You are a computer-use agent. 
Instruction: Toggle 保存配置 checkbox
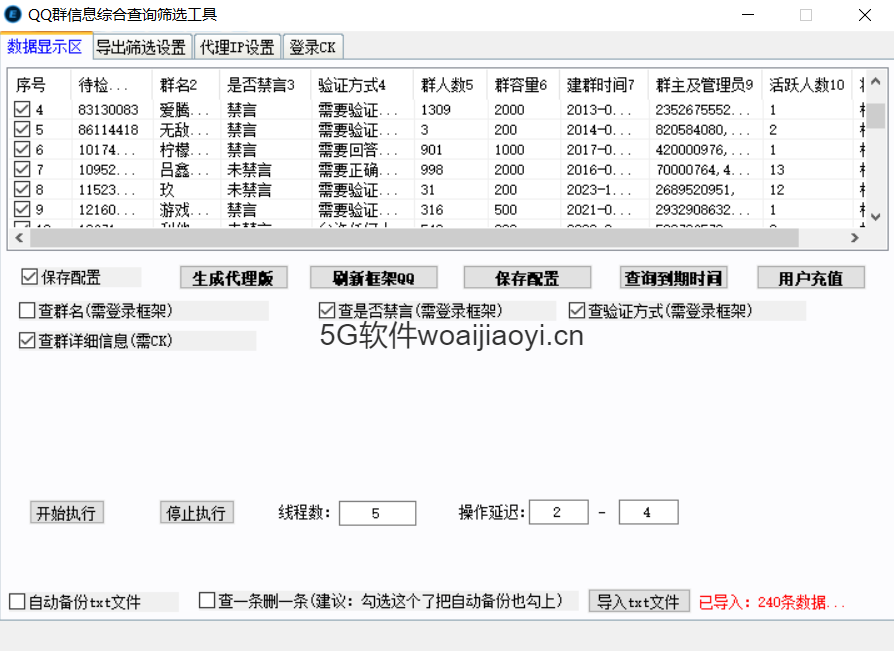(29, 277)
